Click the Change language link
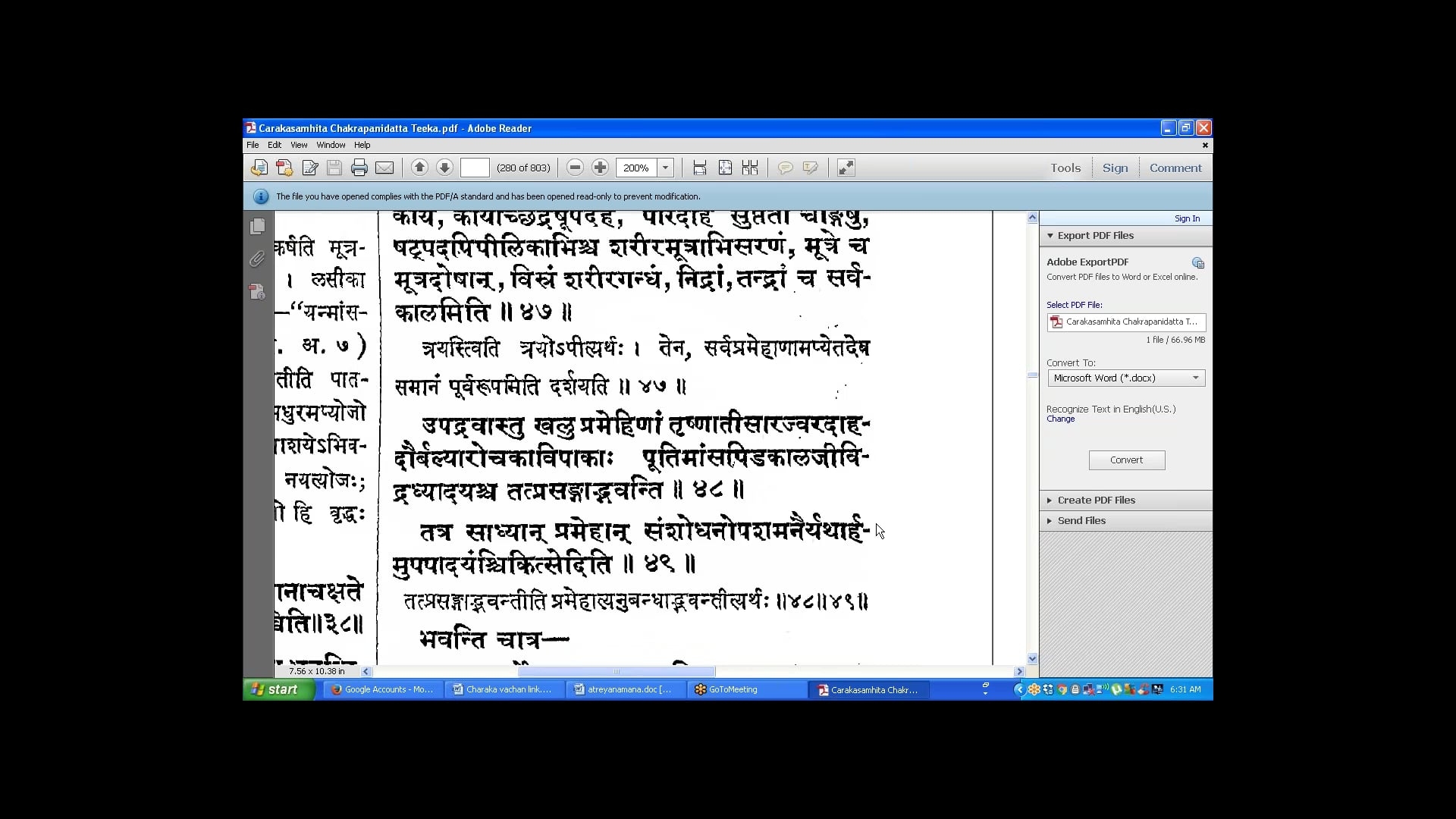Viewport: 1456px width, 819px height. click(1060, 419)
